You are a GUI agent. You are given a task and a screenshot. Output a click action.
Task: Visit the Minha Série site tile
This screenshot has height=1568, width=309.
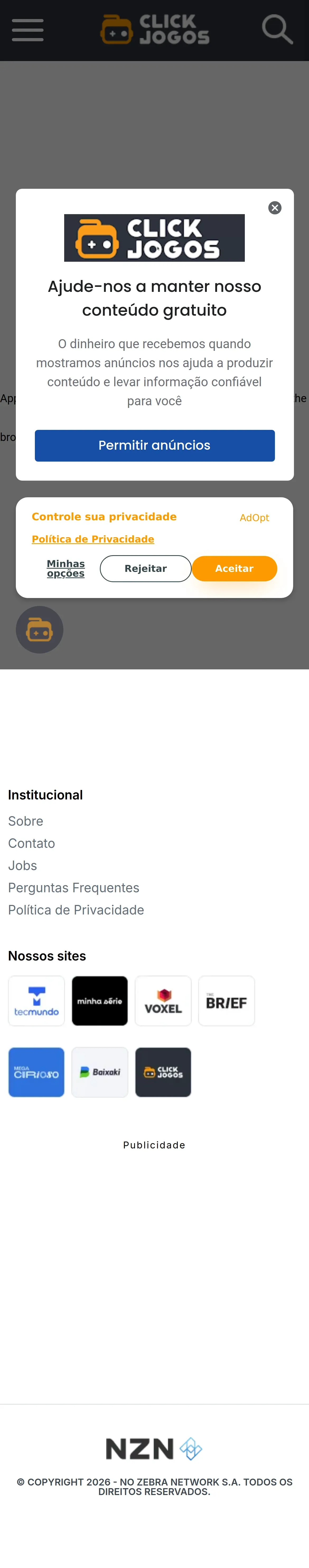100,1001
